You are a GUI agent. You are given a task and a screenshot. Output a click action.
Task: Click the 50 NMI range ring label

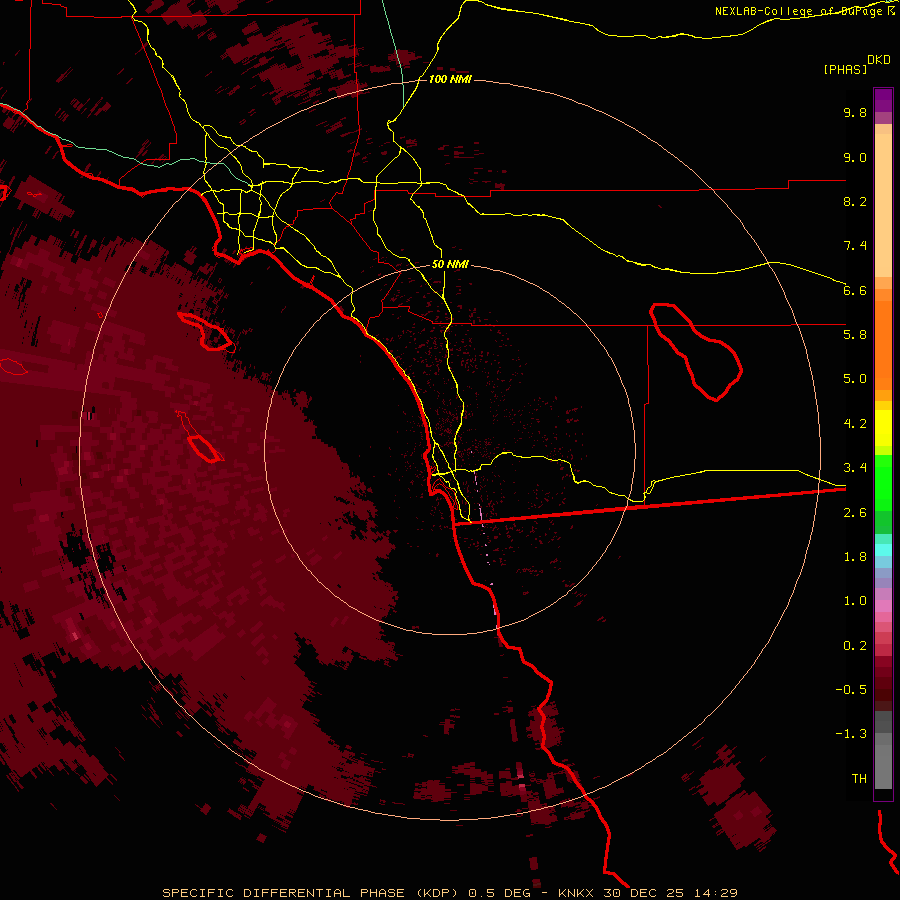[x=449, y=264]
